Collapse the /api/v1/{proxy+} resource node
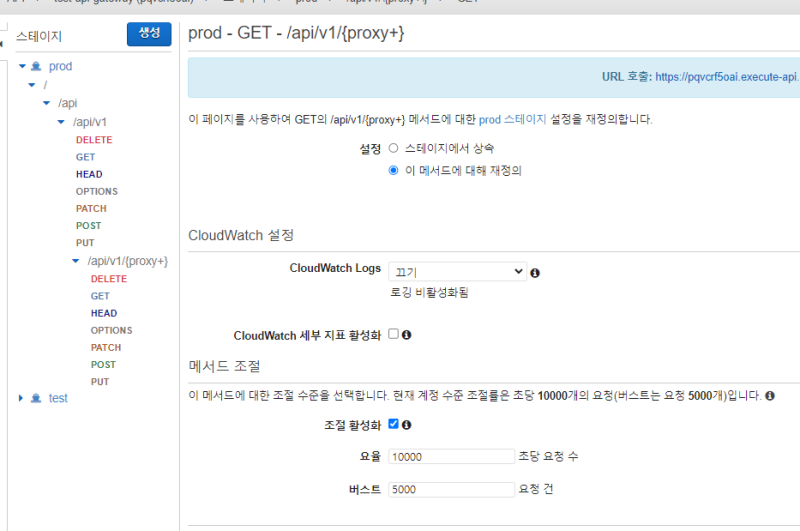This screenshot has height=531, width=800. point(76,261)
